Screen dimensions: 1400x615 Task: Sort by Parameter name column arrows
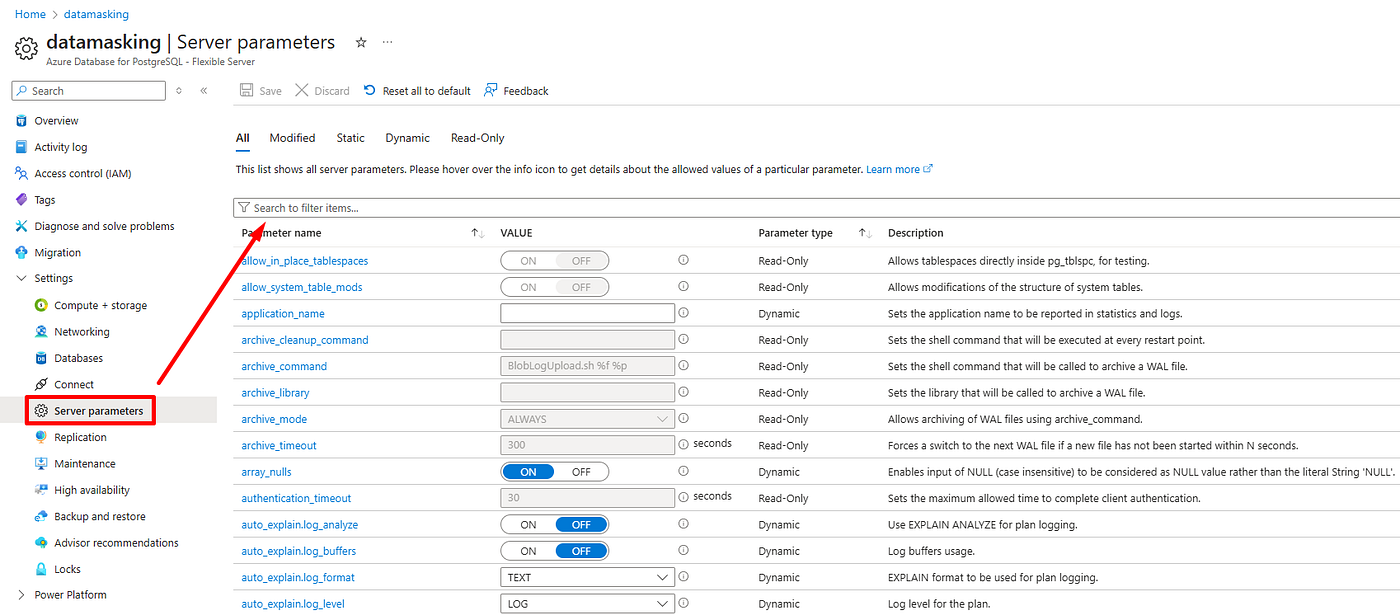point(477,233)
